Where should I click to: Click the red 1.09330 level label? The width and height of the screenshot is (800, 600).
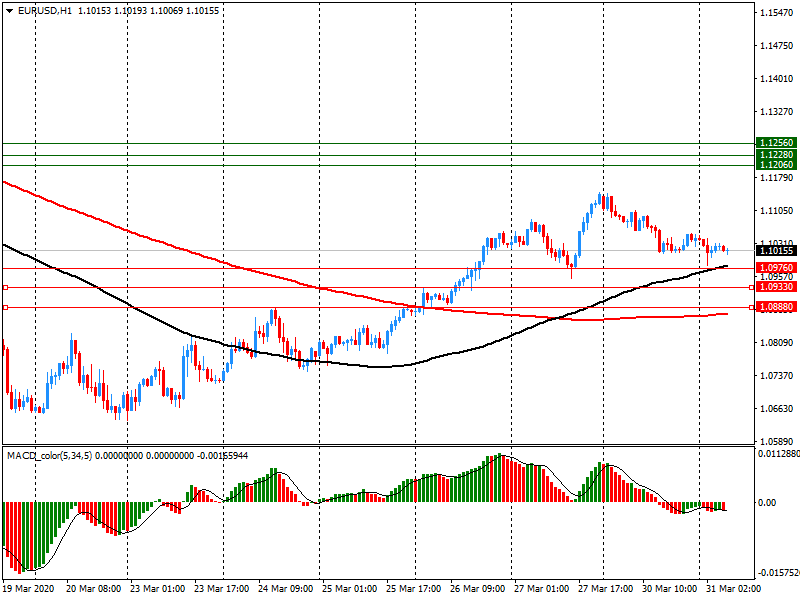776,287
